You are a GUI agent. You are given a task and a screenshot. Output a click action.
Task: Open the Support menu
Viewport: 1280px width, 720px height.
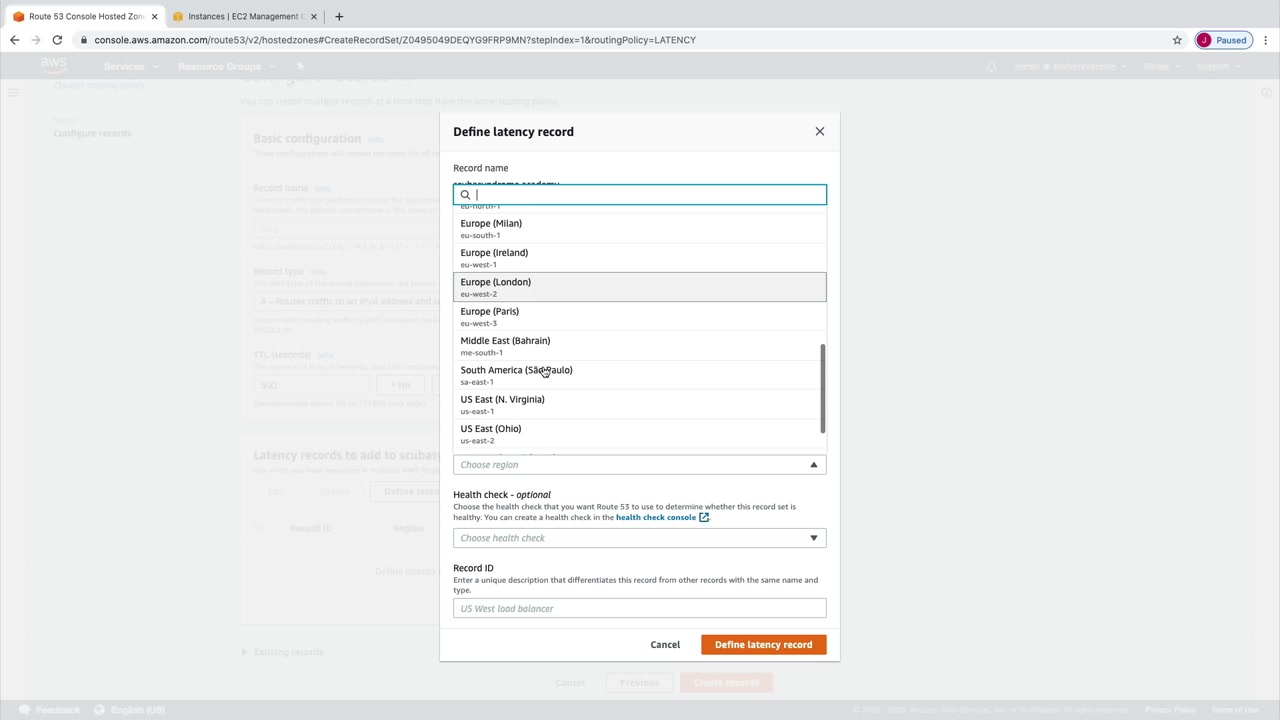(1217, 66)
